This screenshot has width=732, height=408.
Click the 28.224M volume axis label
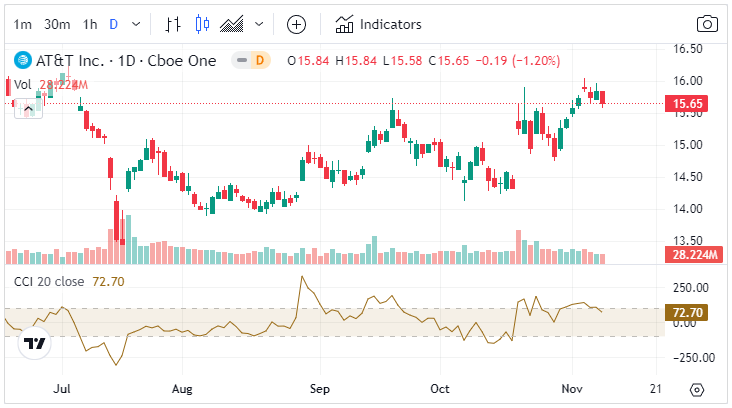click(694, 255)
